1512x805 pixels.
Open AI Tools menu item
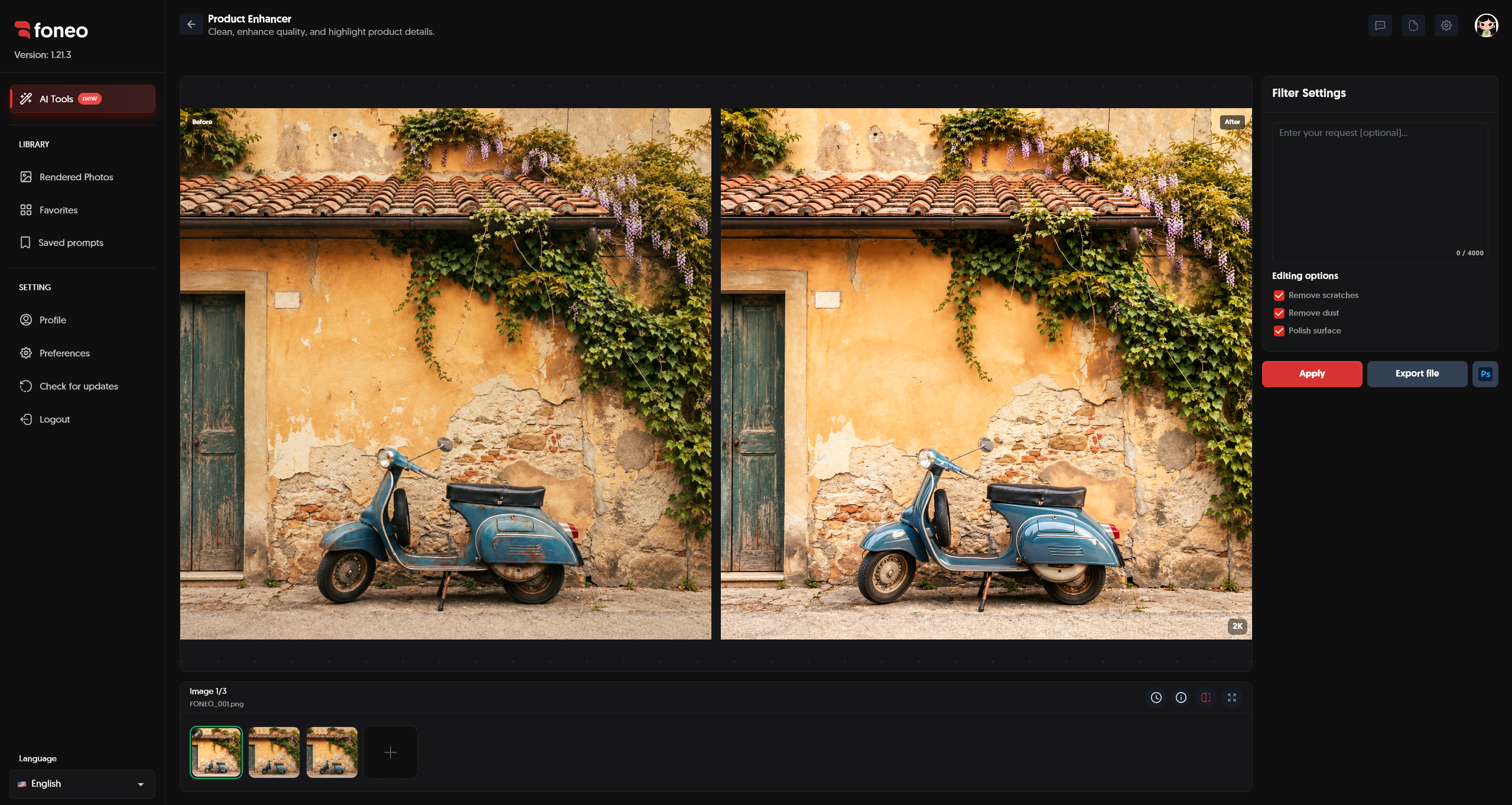tap(83, 99)
